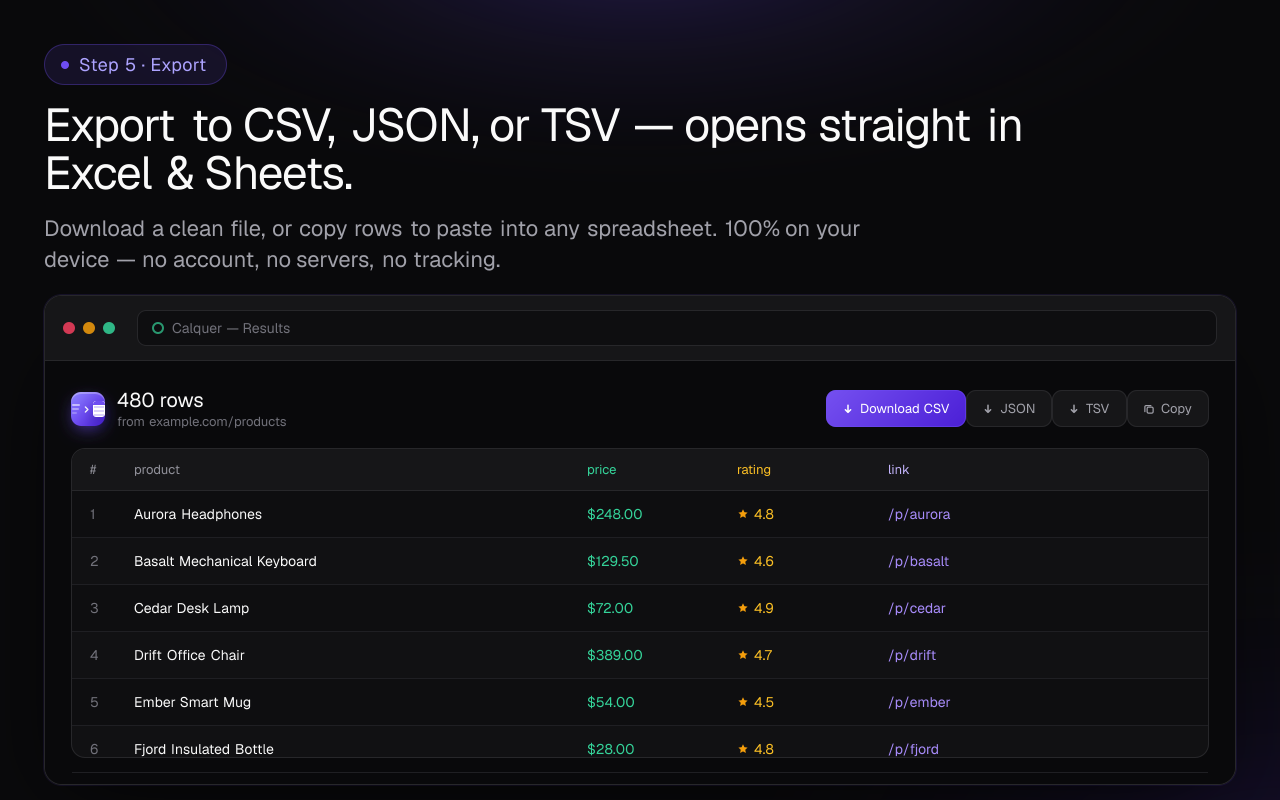
Task: Click the Step 5 · Export badge
Action: [x=135, y=65]
